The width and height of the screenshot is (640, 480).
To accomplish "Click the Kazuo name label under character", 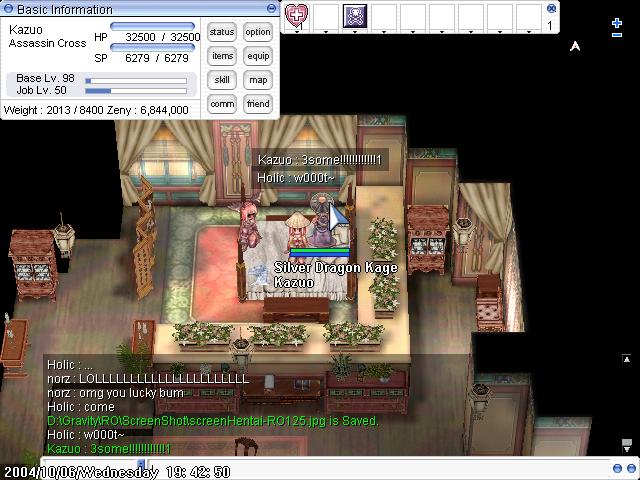I will (x=294, y=282).
